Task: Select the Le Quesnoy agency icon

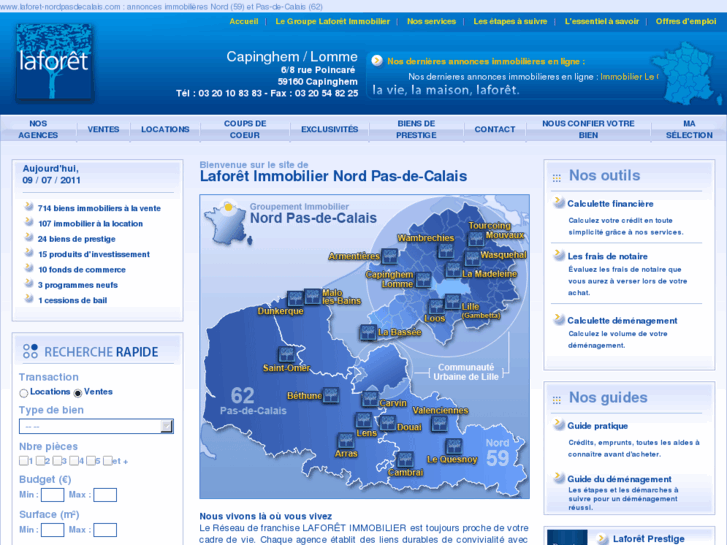Action: point(453,446)
